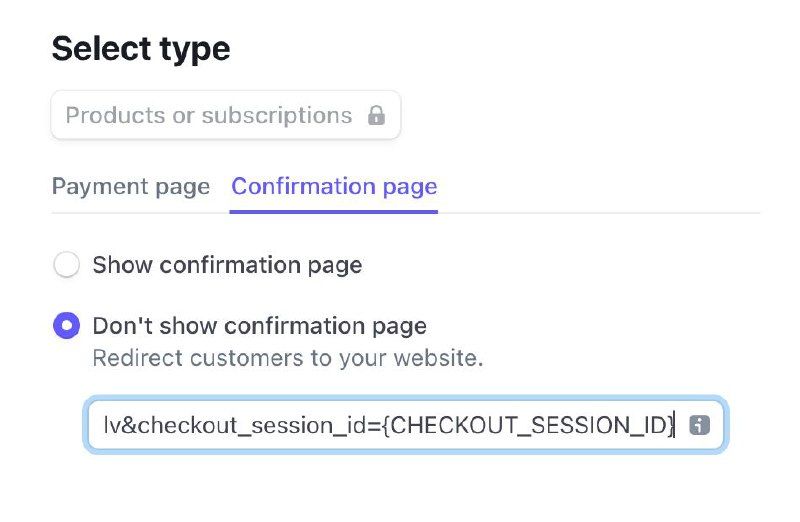800x522 pixels.
Task: Click the Show confirmation page label text
Action: tap(227, 265)
